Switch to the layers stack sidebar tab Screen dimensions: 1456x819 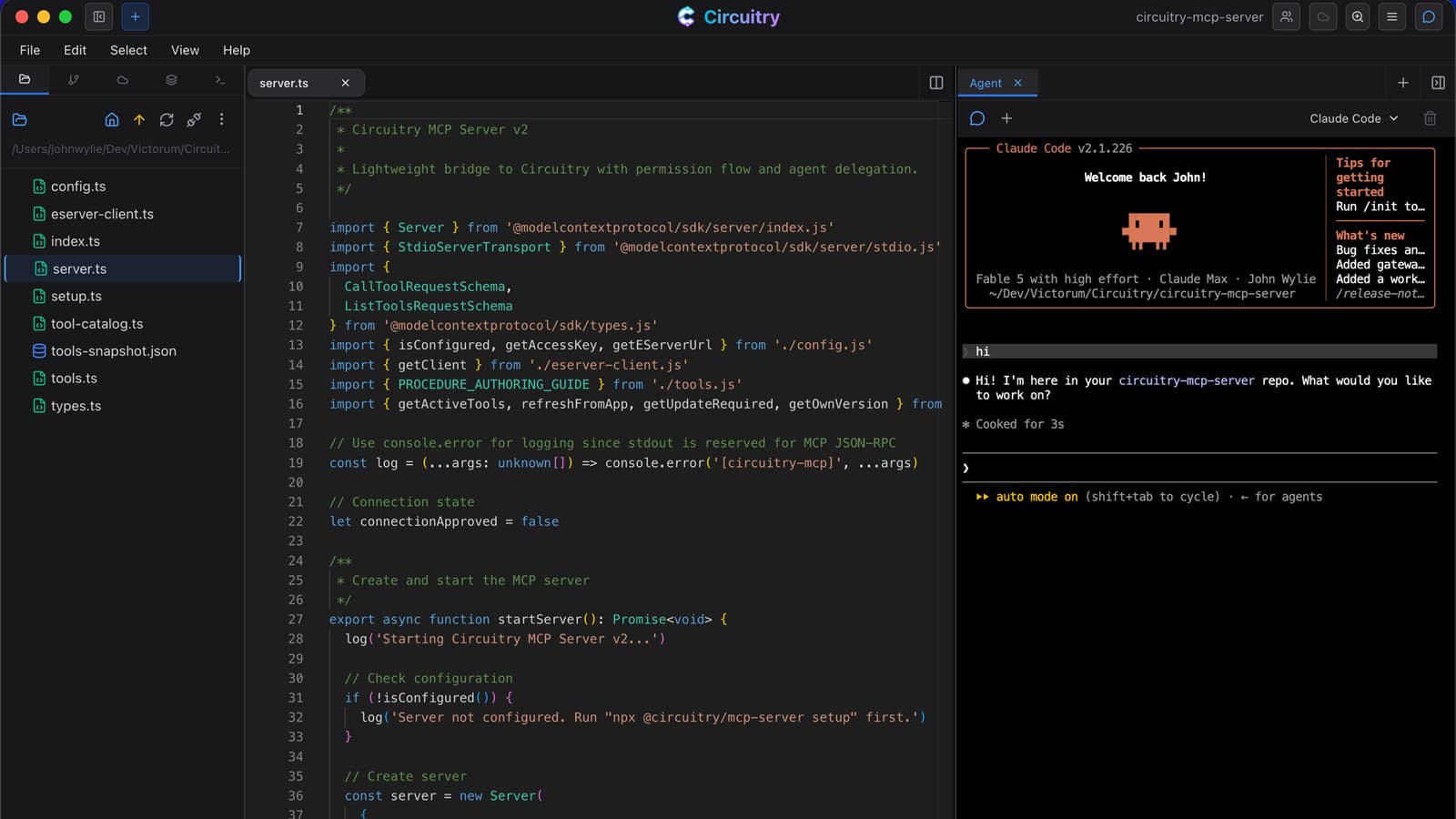(x=171, y=80)
